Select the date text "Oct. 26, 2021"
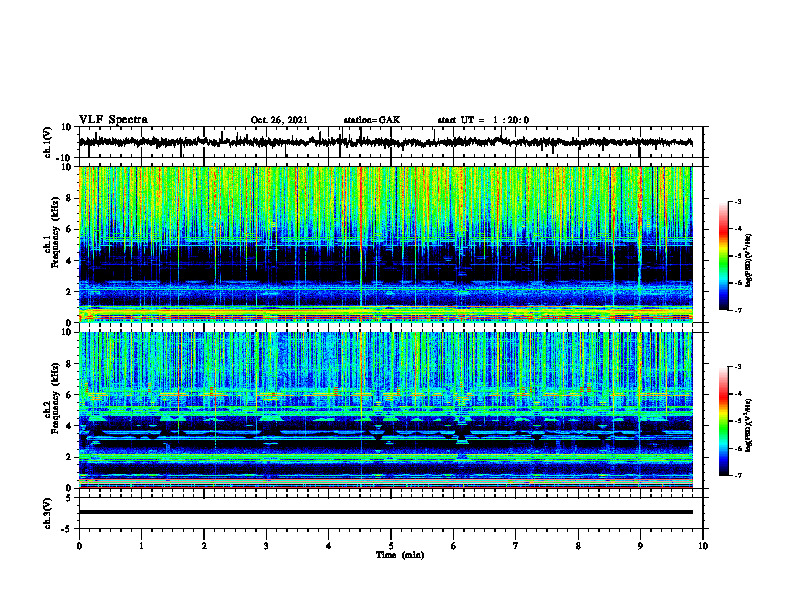Viewport: 792px width, 612px height. click(x=279, y=120)
